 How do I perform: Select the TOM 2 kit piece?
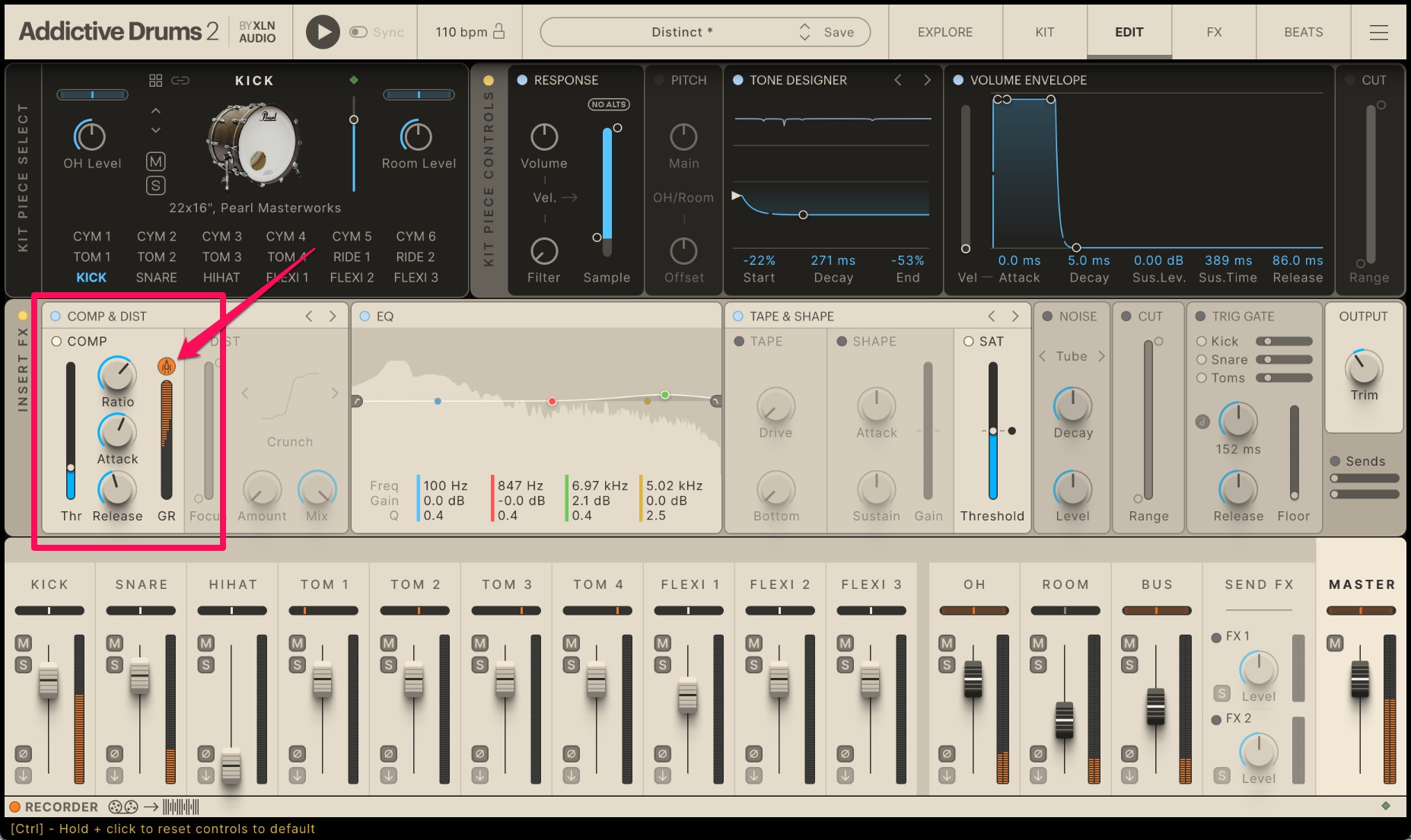click(157, 257)
